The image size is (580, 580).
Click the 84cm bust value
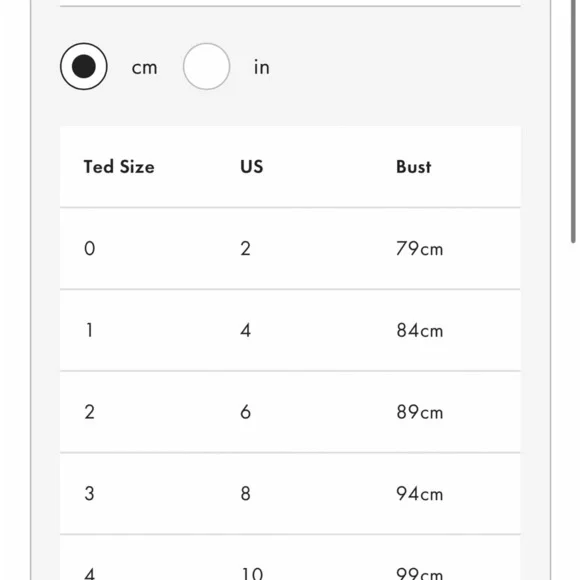[419, 330]
